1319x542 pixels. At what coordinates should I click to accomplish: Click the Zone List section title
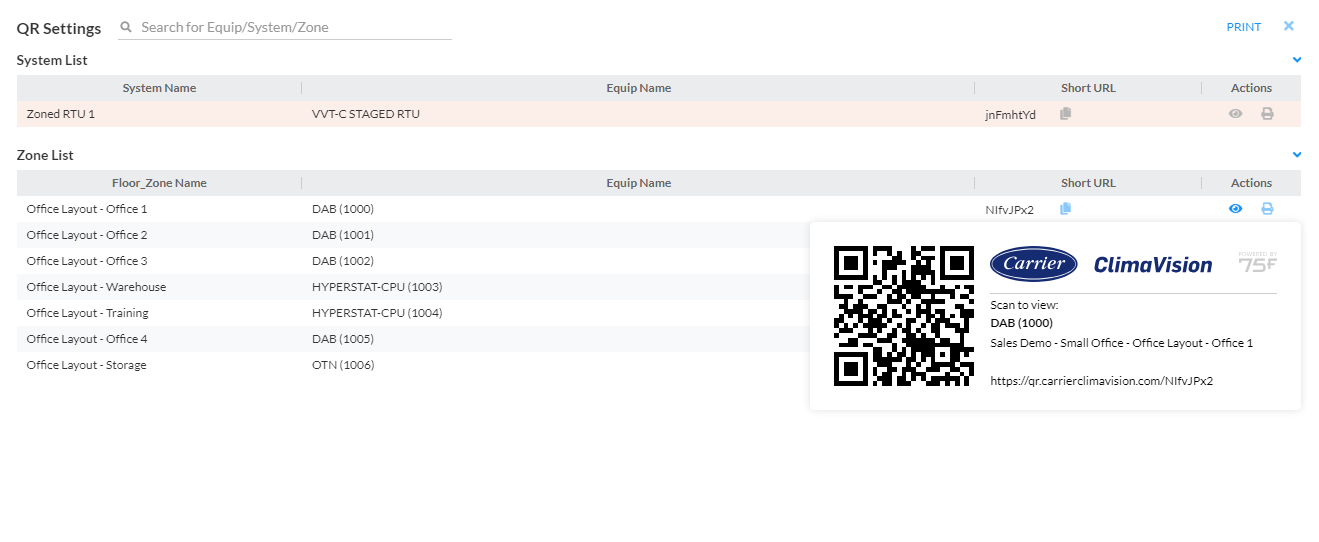45,155
